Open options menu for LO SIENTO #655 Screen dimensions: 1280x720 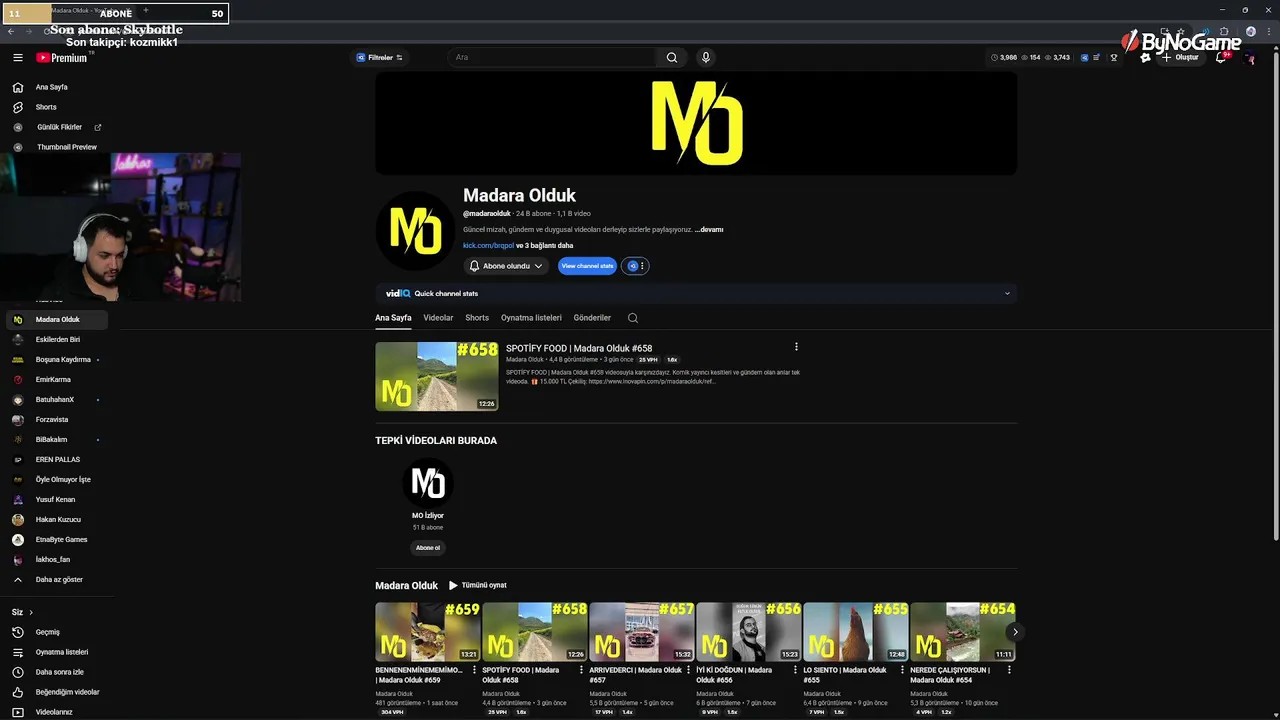(902, 670)
